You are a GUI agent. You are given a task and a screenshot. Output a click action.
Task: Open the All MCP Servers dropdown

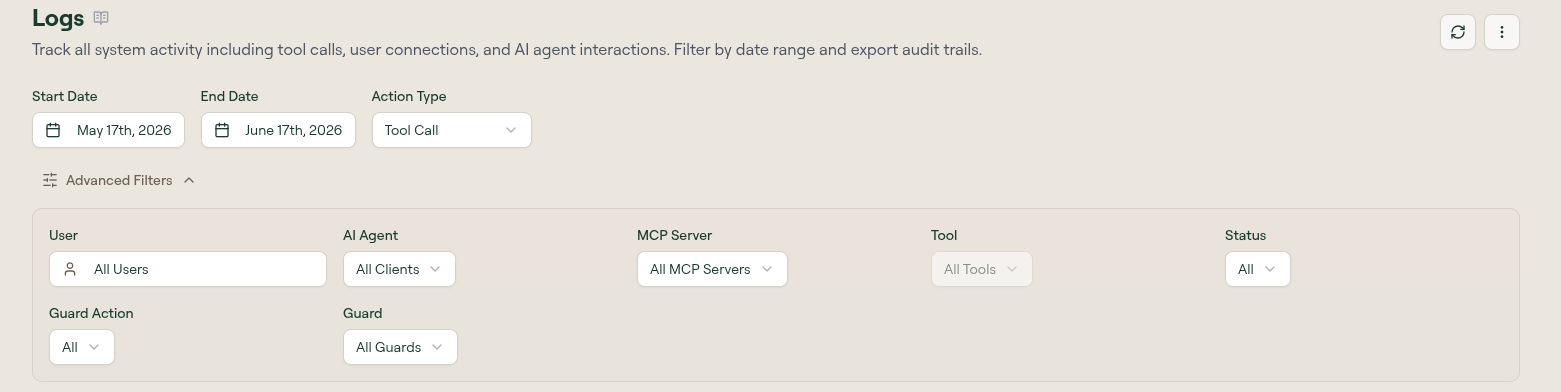712,269
